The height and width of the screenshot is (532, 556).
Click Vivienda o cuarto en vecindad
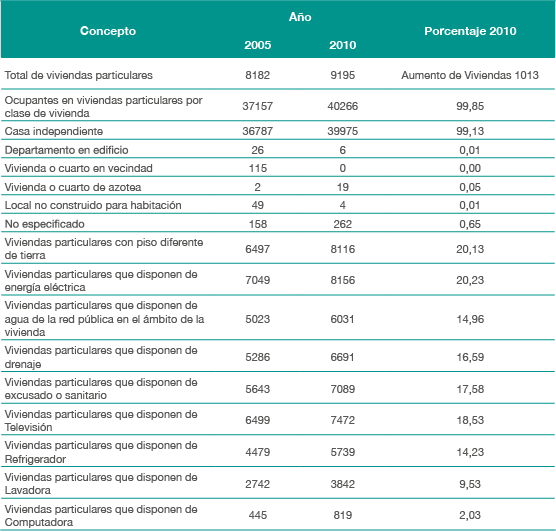(78, 168)
